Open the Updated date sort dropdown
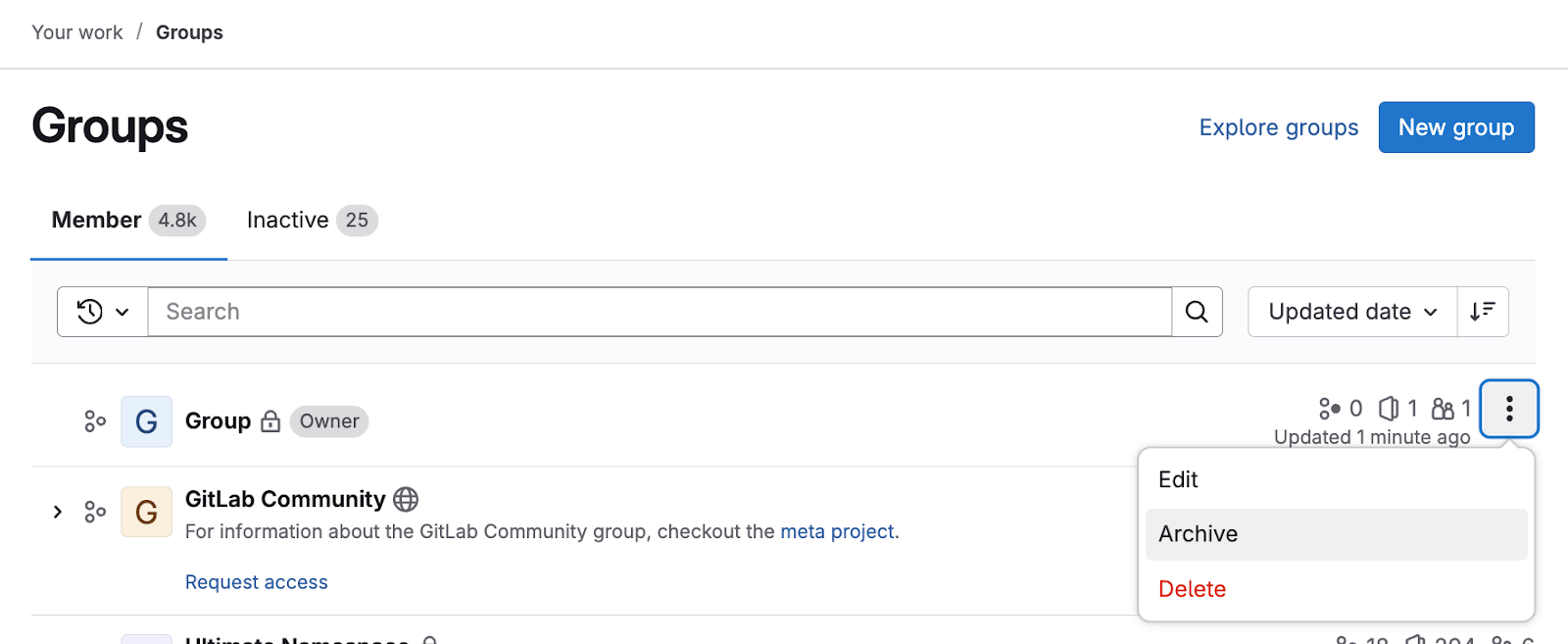The image size is (1568, 644). [x=1351, y=312]
